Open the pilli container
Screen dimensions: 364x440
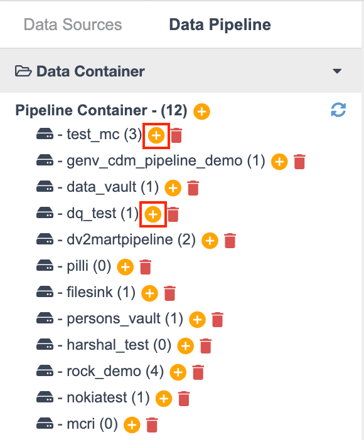(x=74, y=266)
